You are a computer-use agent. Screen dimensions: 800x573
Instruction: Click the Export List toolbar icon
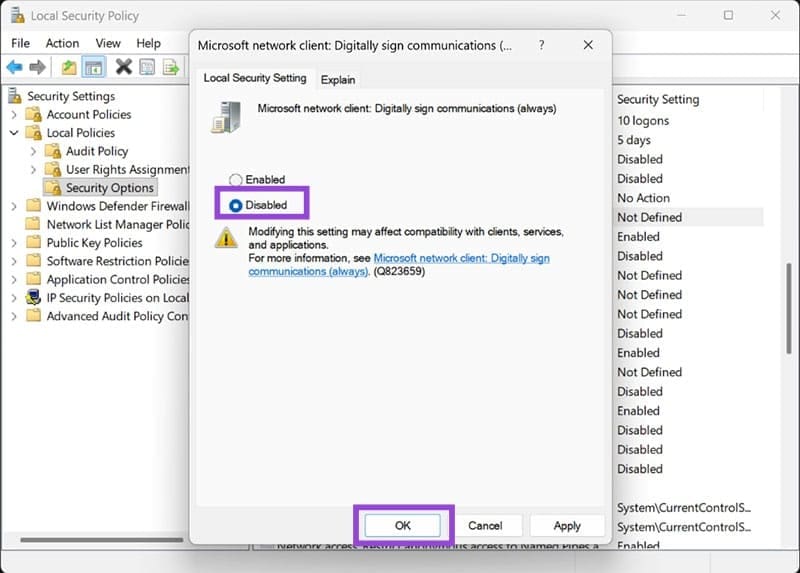171,67
